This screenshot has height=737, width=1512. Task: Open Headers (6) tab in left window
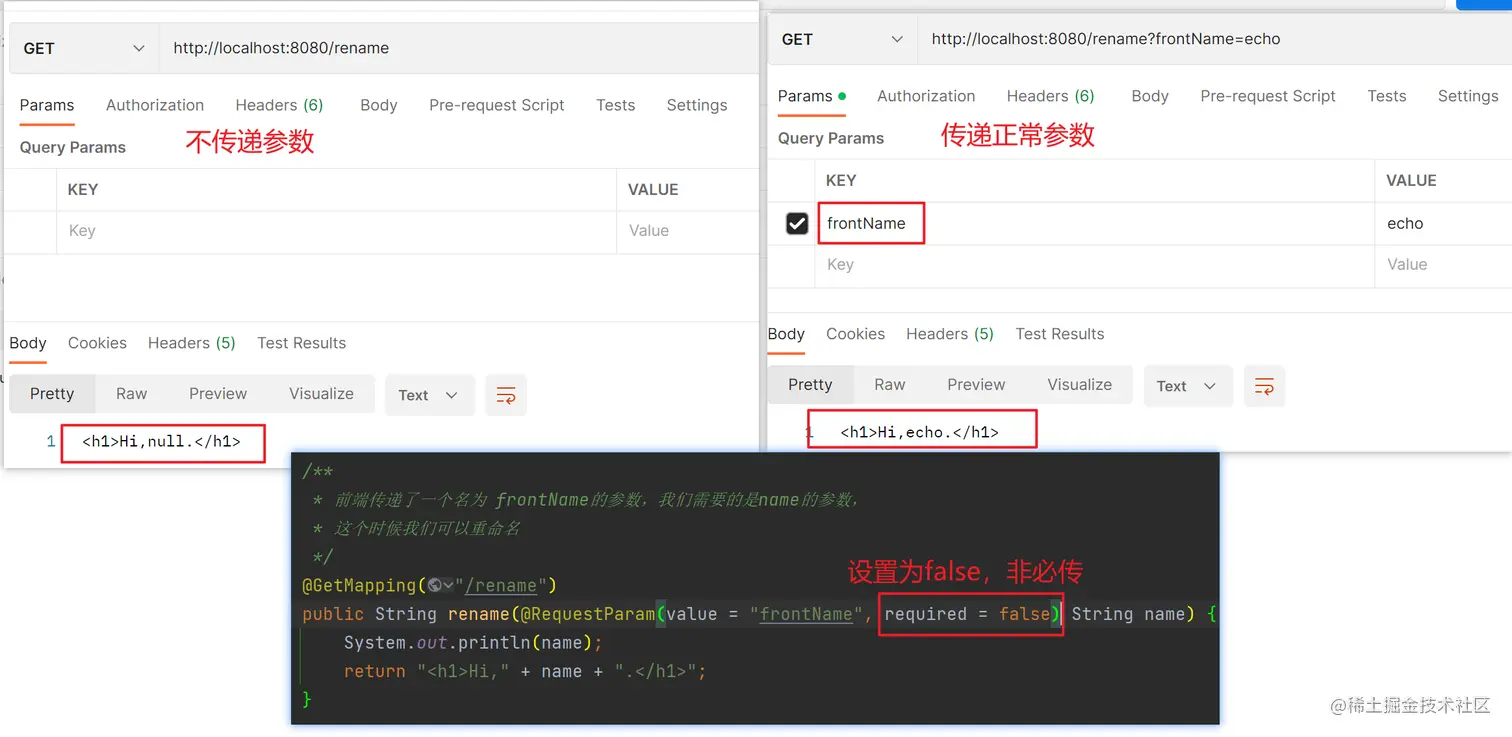pos(279,105)
